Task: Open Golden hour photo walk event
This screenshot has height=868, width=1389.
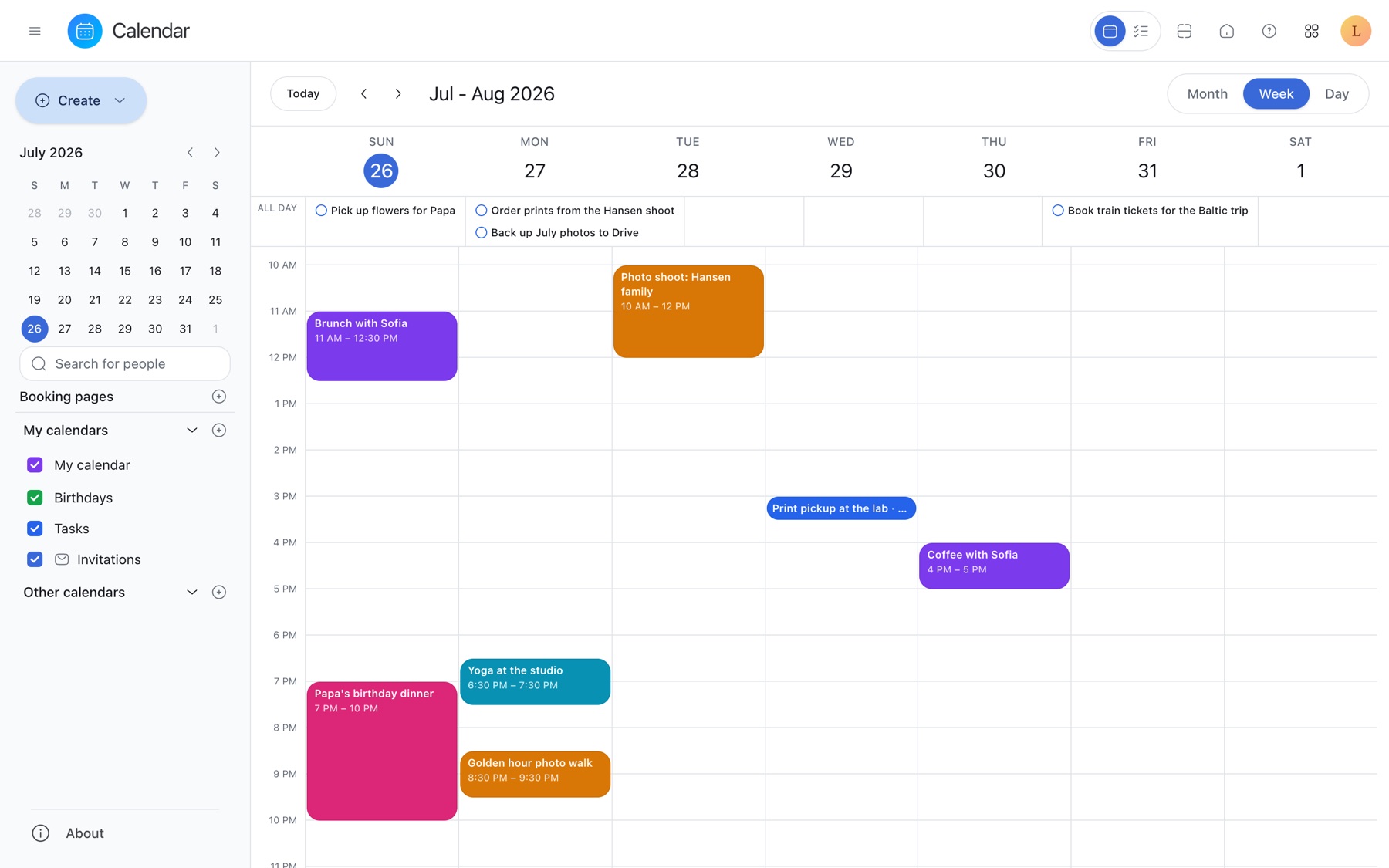Action: [x=535, y=774]
